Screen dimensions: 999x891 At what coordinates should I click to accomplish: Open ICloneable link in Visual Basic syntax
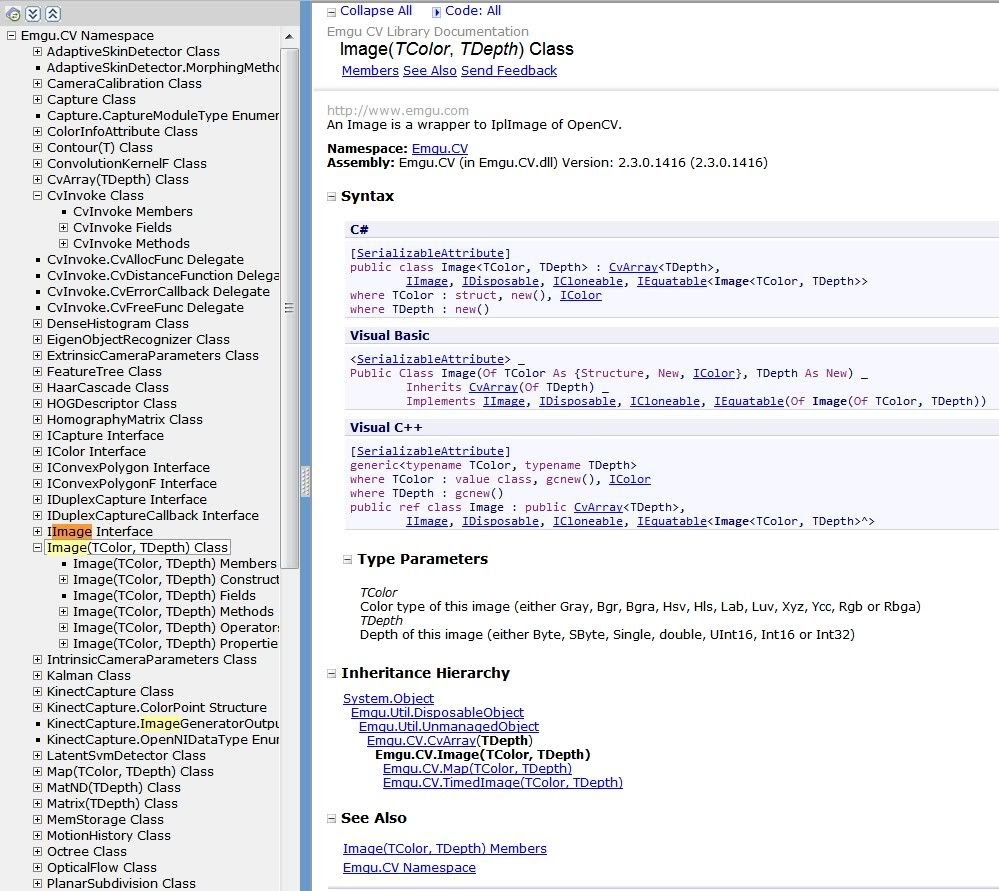point(665,401)
